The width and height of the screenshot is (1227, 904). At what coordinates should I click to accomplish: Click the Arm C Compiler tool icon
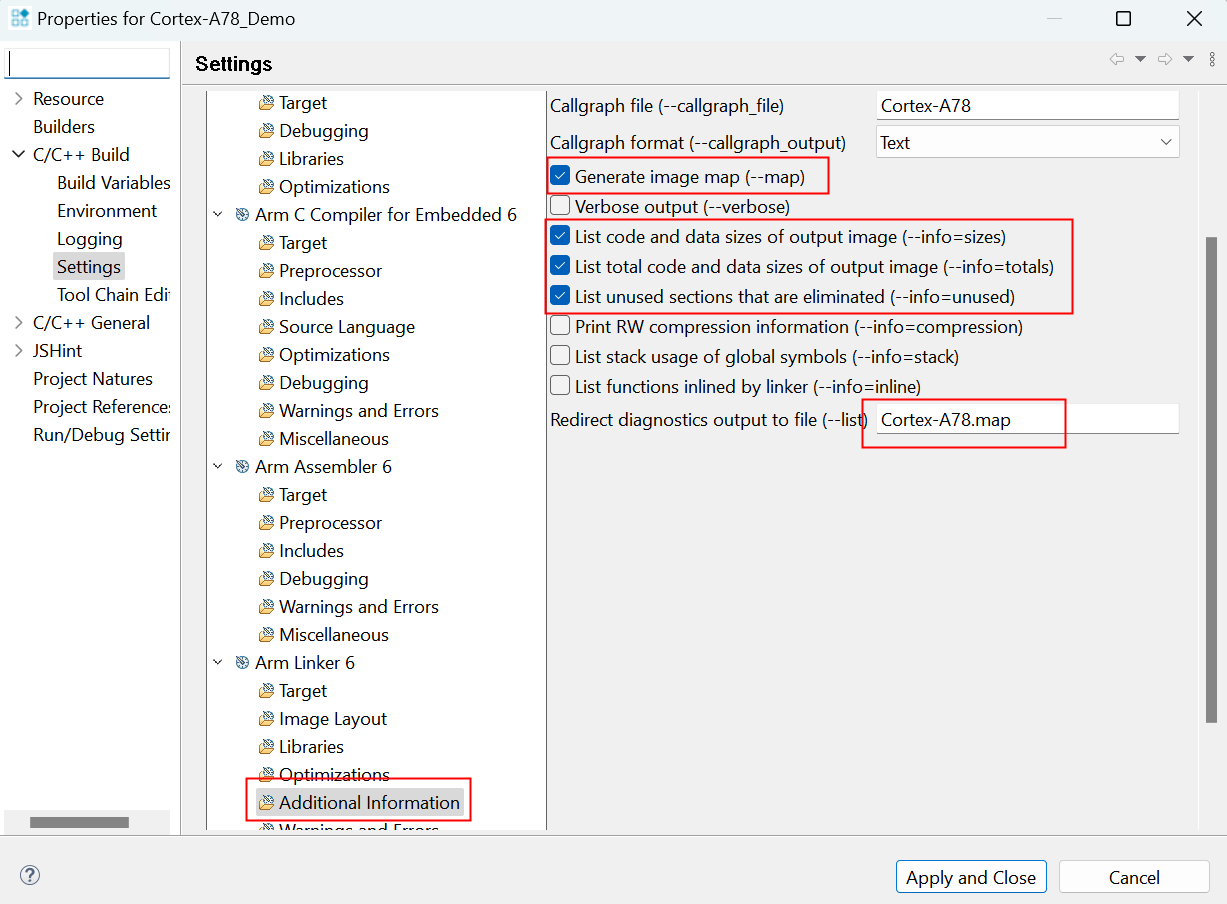pos(242,215)
